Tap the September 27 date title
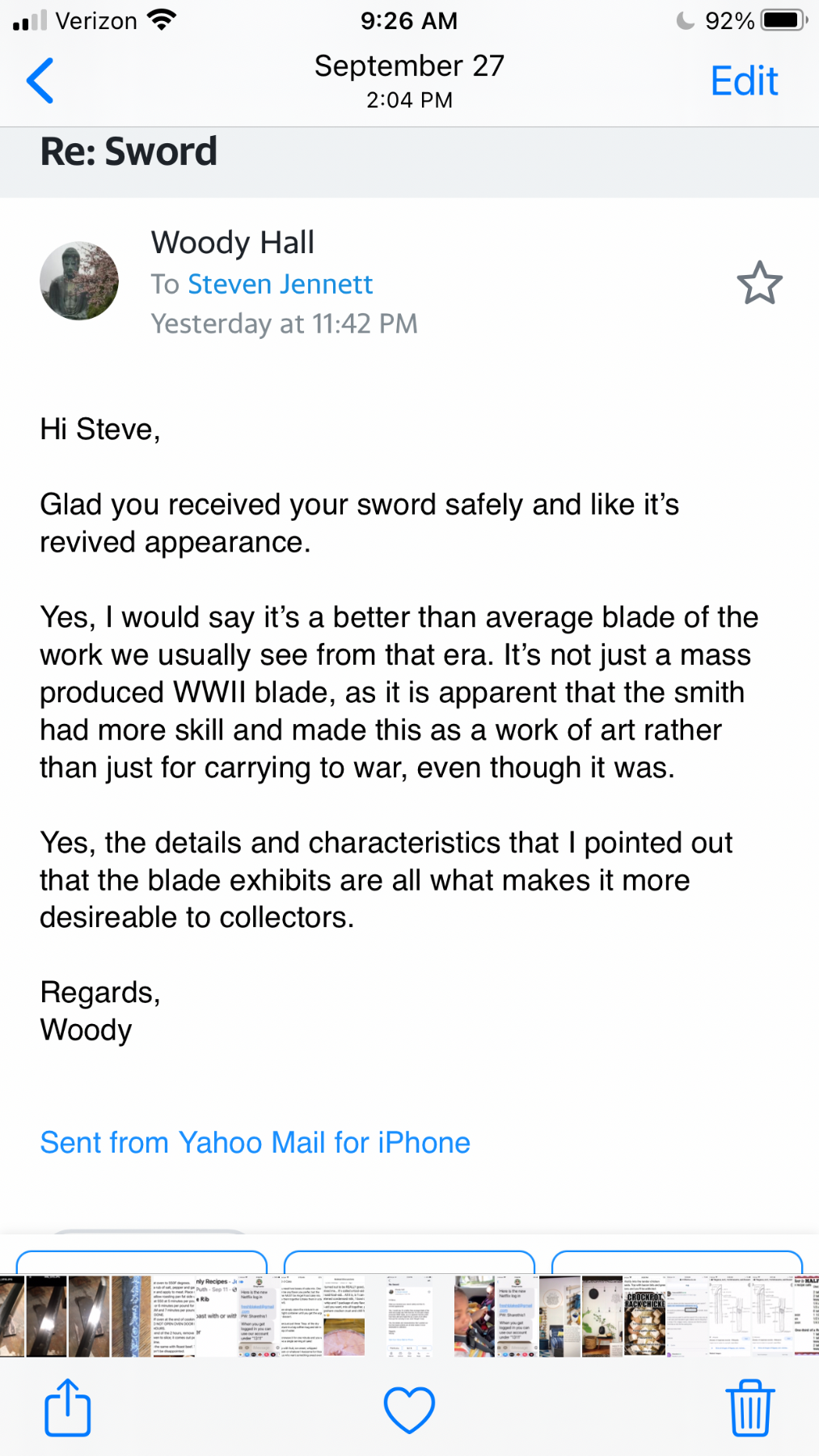This screenshot has width=819, height=1456. tap(409, 66)
